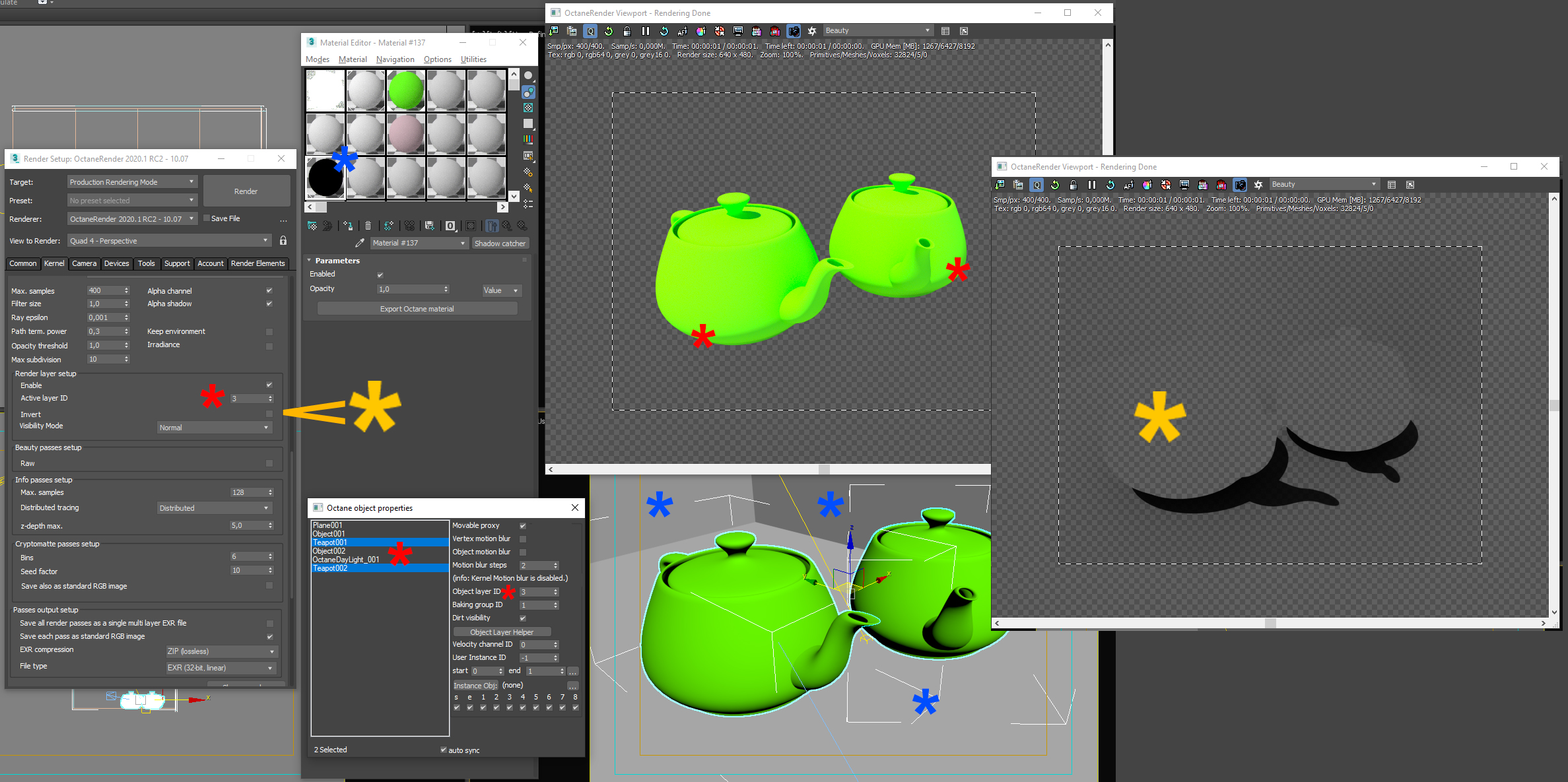The image size is (1568, 782).
Task: Pick material from object with eyedropper icon
Action: coord(360,243)
